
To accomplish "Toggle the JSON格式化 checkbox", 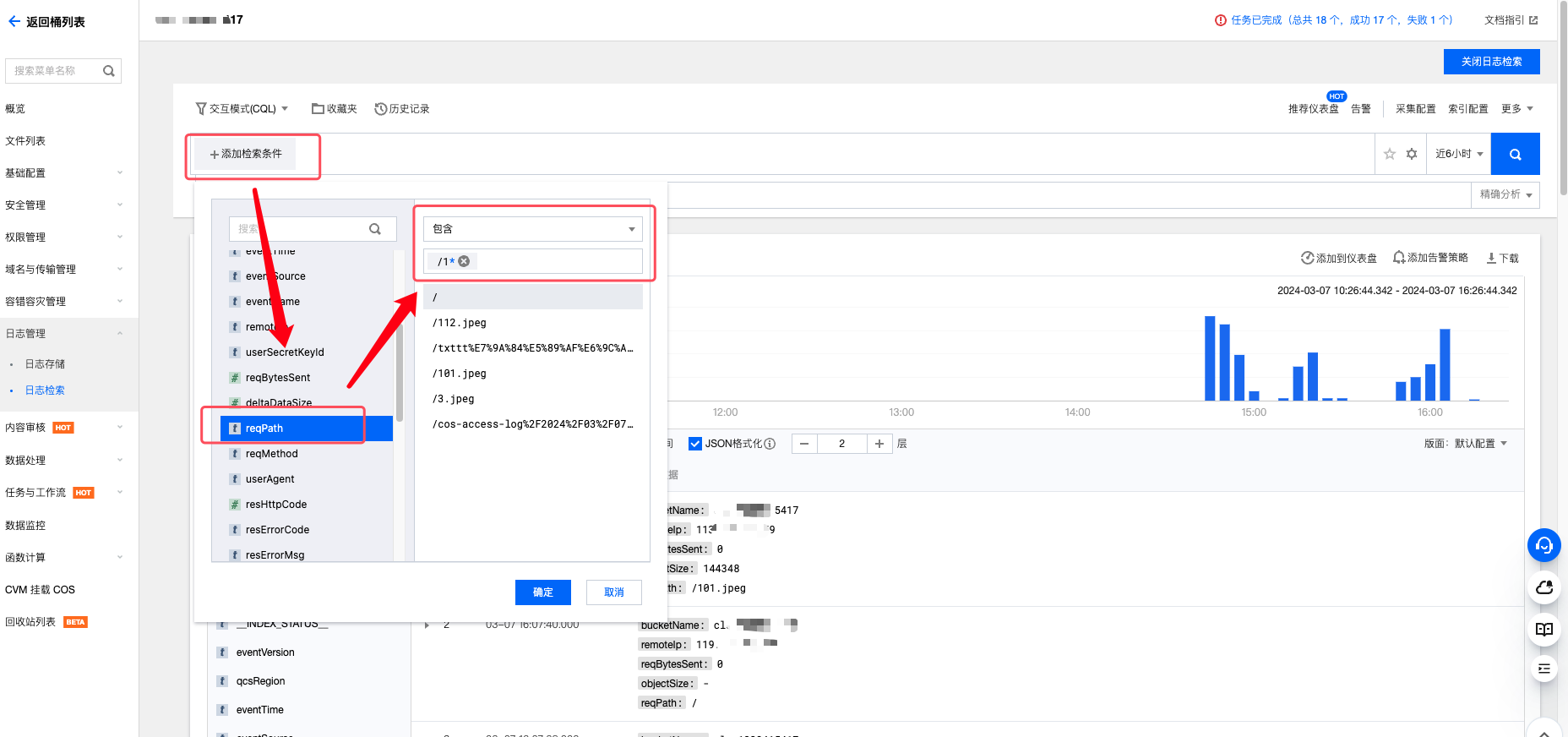I will tap(695, 444).
